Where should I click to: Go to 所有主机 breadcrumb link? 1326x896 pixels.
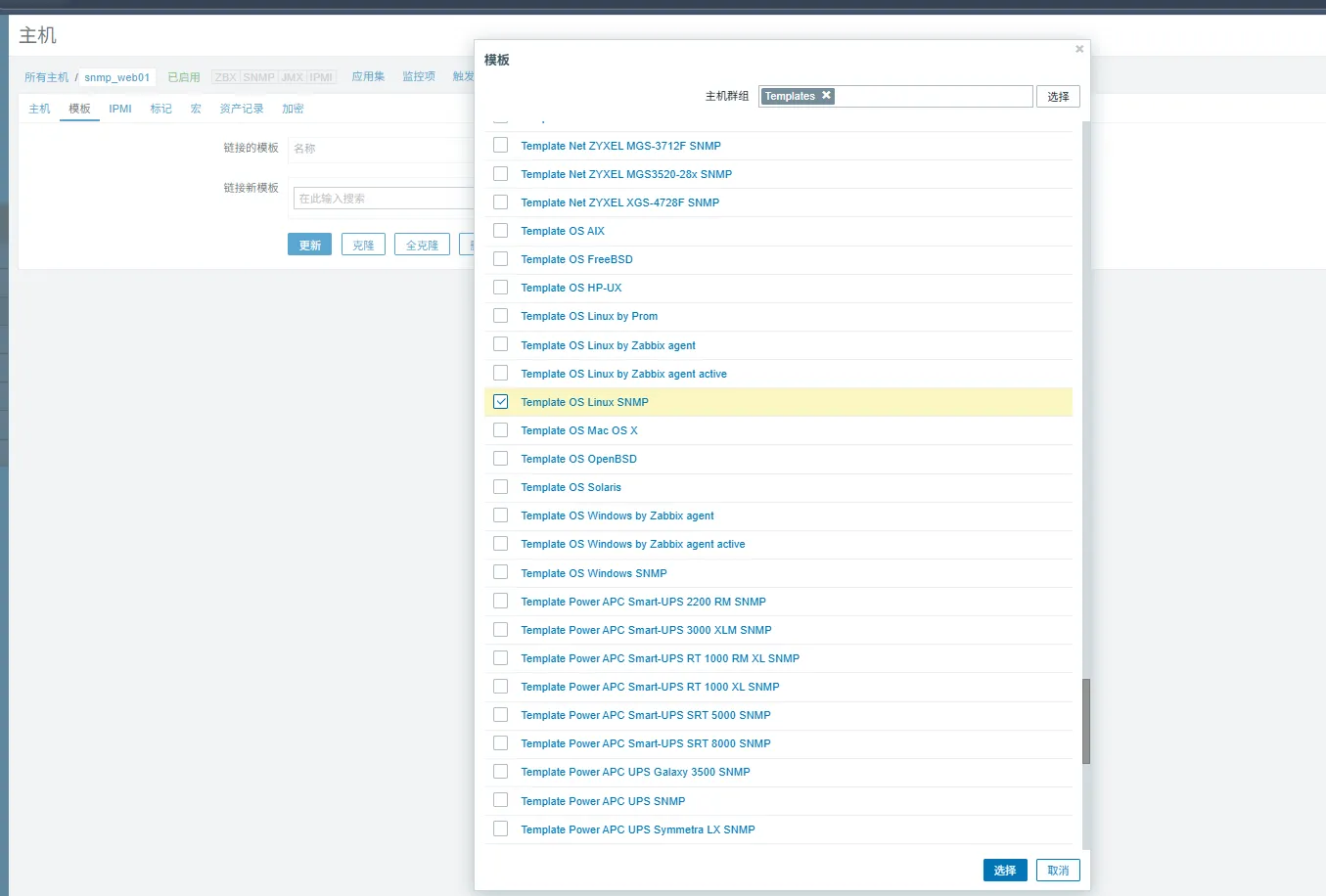click(x=46, y=77)
